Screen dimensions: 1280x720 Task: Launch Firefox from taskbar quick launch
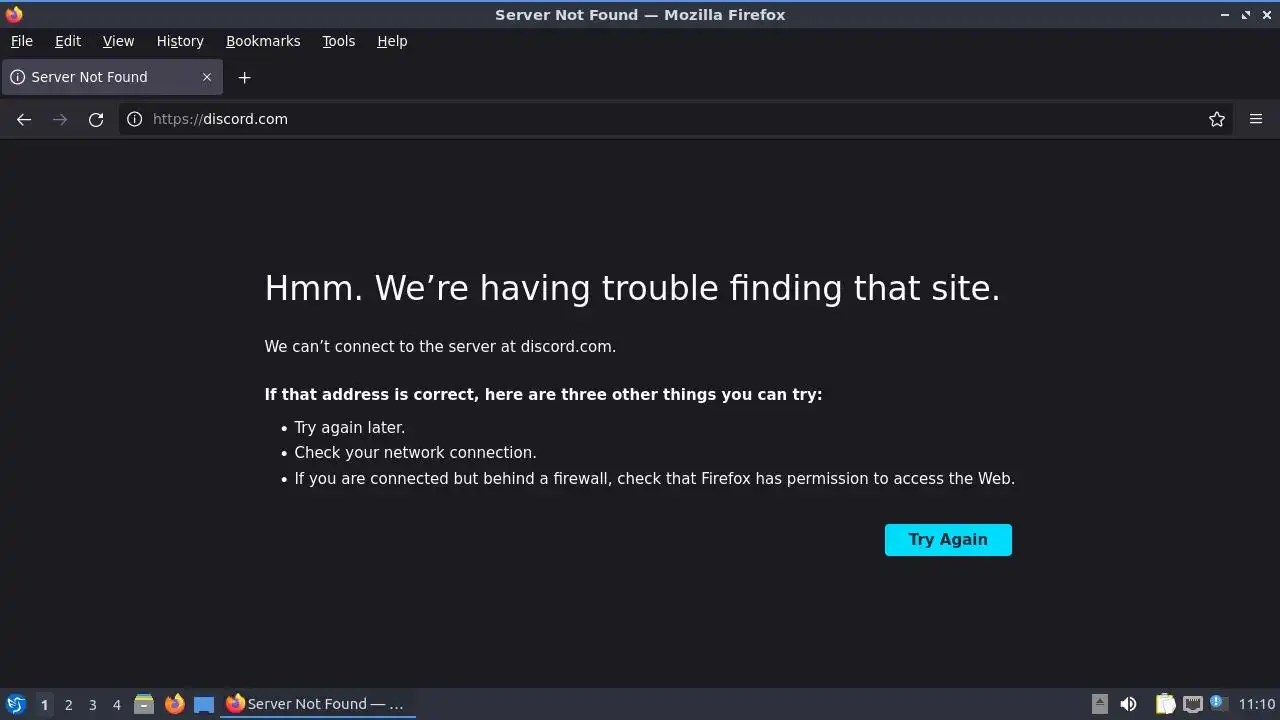174,704
